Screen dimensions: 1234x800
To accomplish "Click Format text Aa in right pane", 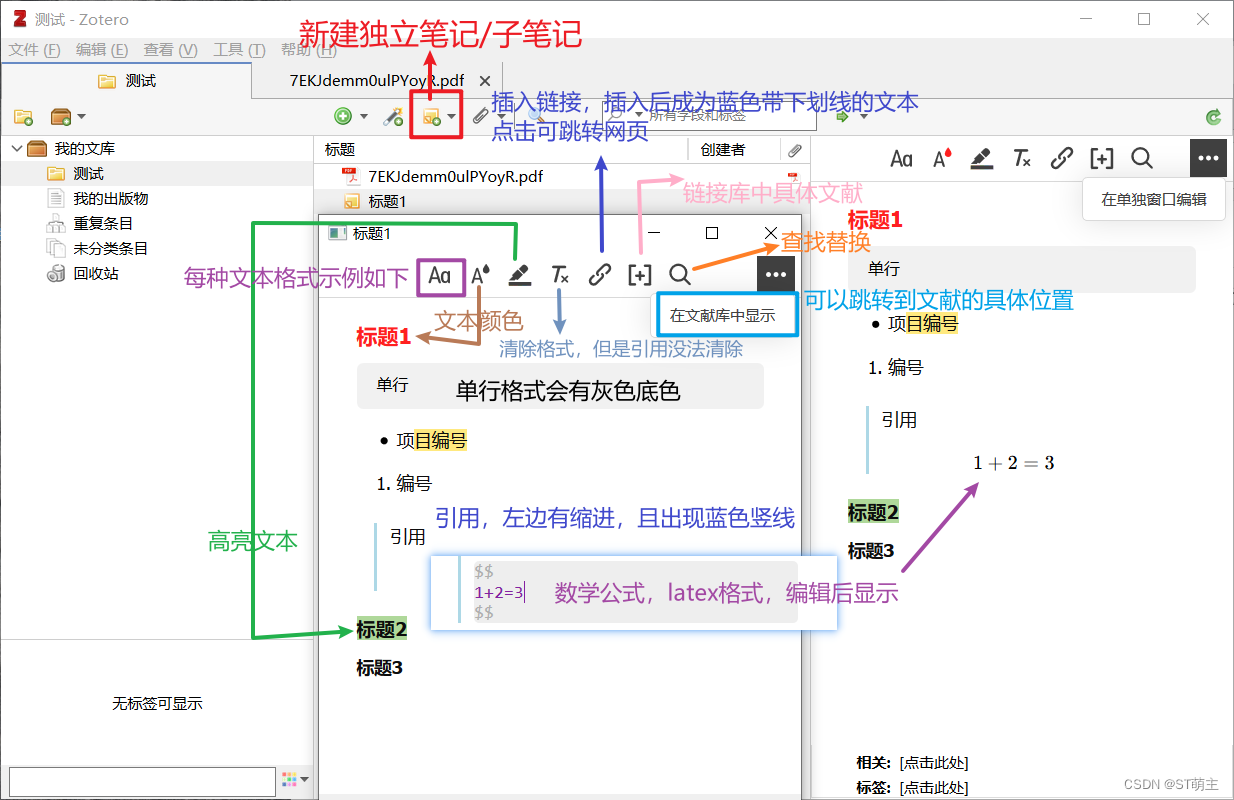I will point(902,158).
